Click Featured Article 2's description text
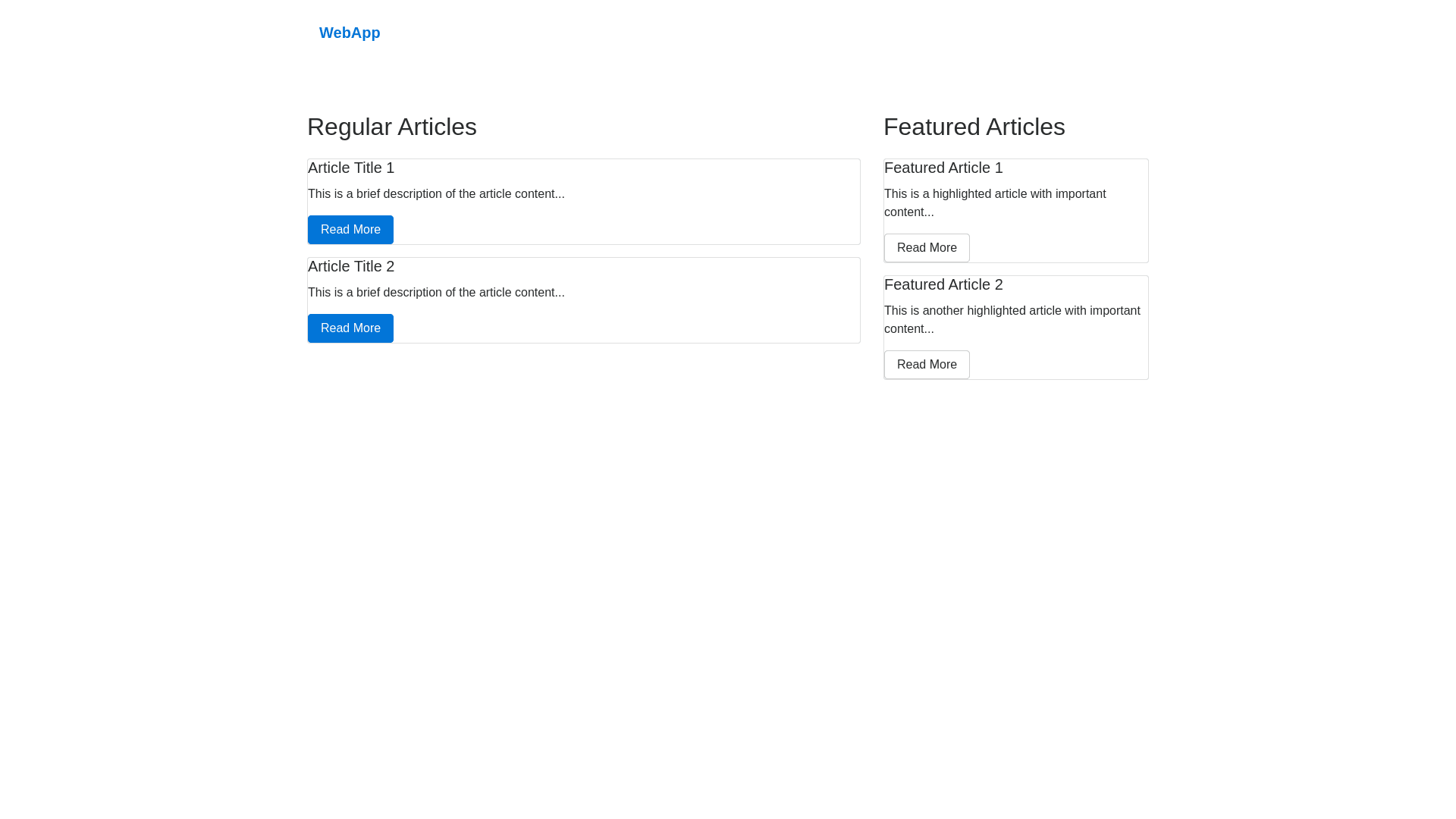 pyautogui.click(x=1012, y=319)
